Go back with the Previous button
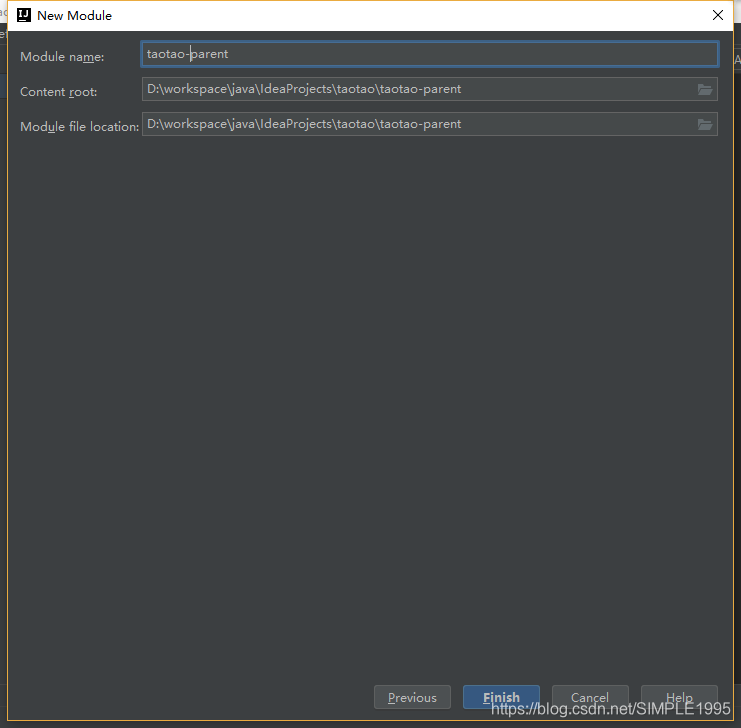The image size is (741, 728). [412, 697]
